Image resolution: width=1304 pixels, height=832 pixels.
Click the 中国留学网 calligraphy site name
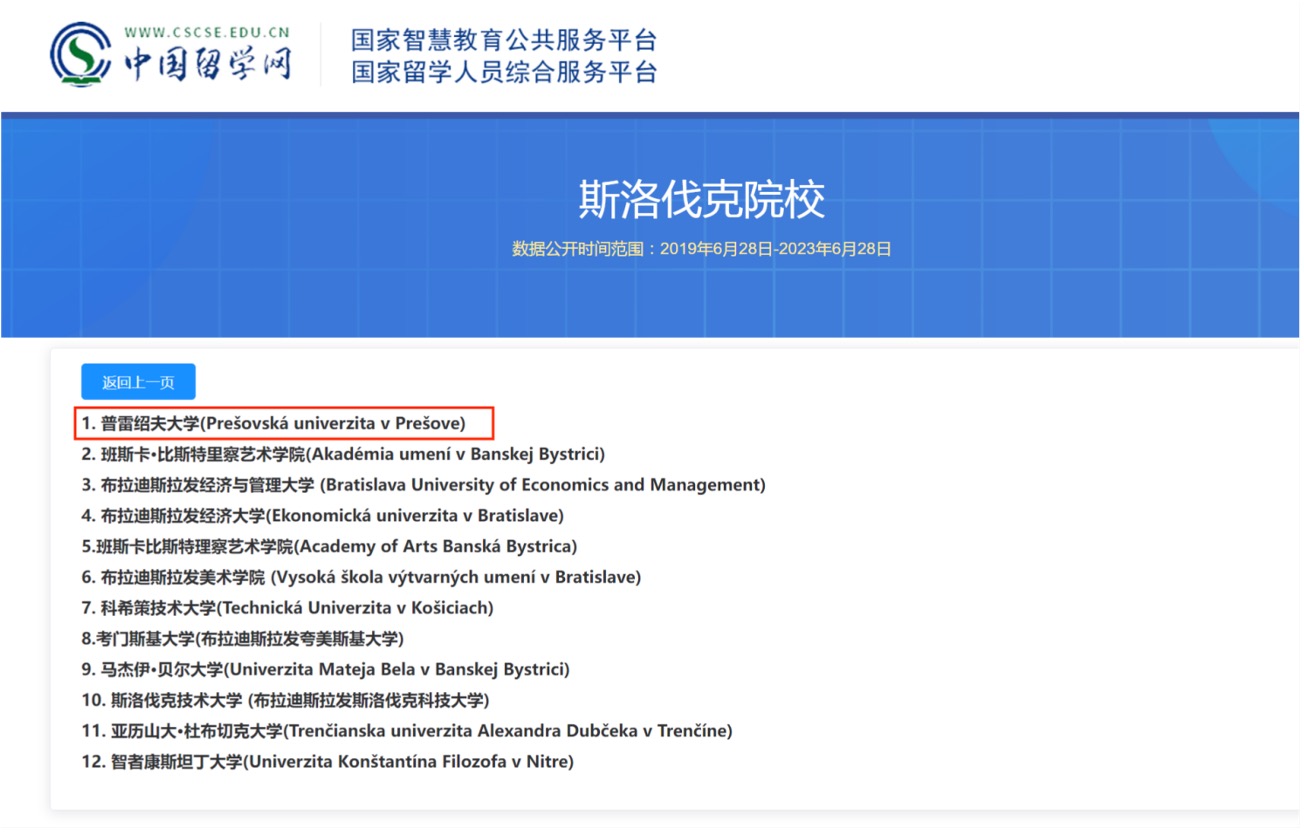[207, 64]
